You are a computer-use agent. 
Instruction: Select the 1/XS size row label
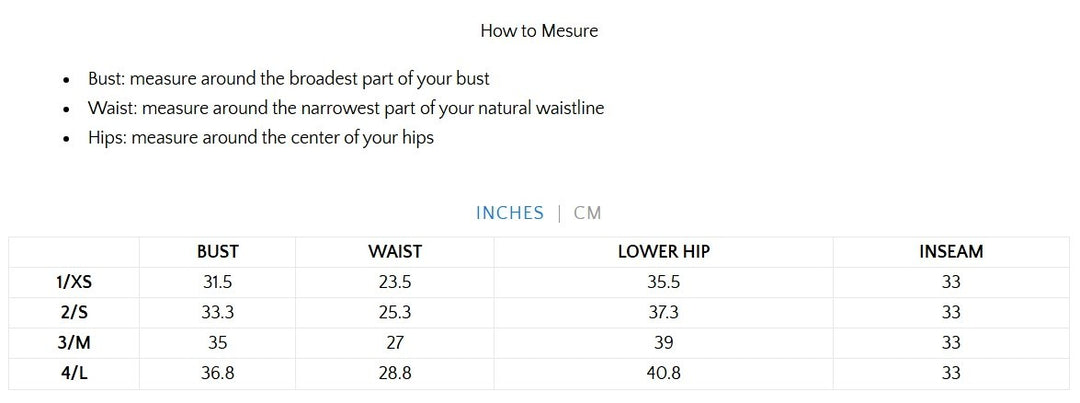click(x=74, y=283)
